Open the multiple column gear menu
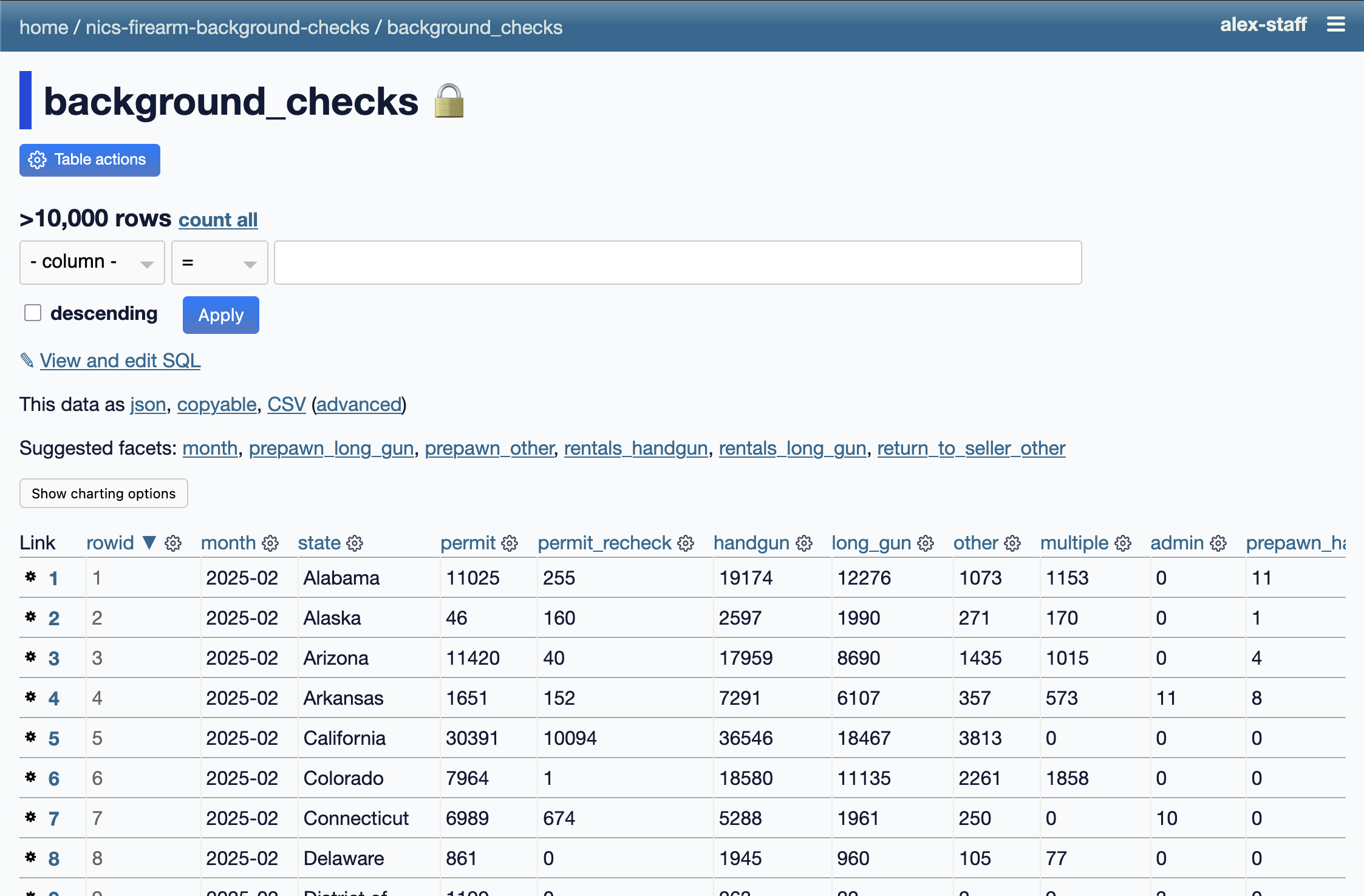Screen dimensions: 1364x896 [x=1123, y=543]
